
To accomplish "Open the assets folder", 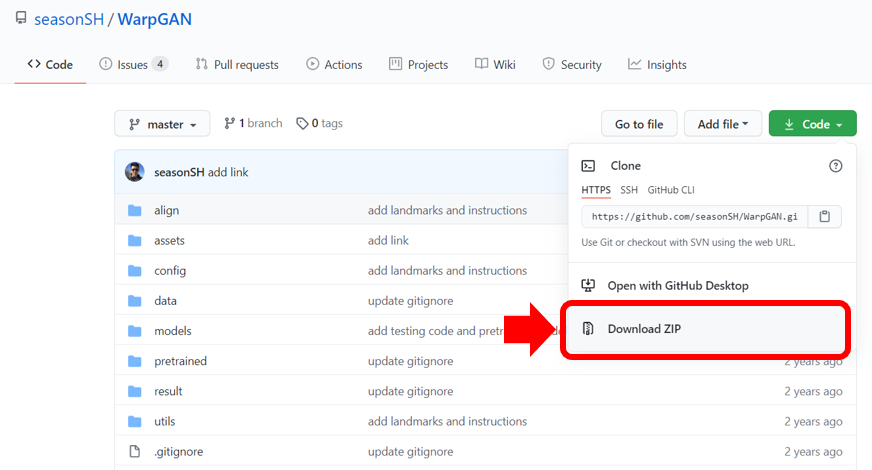I will (169, 240).
